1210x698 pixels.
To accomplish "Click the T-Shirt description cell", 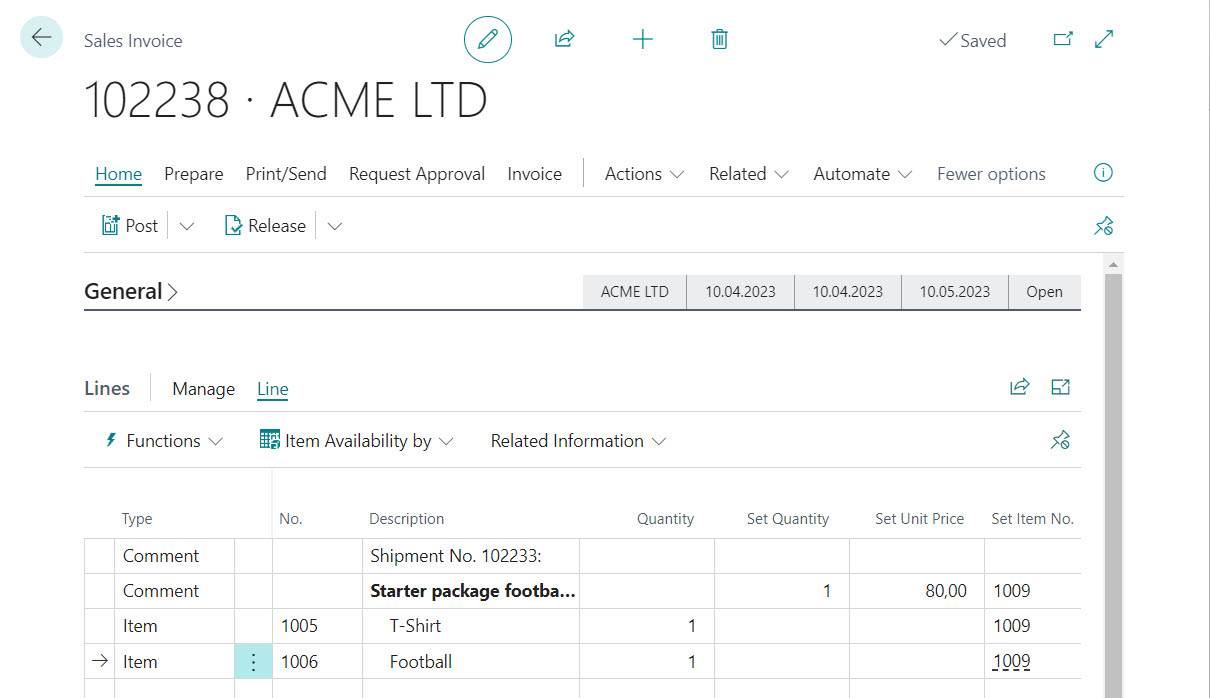I will pos(471,626).
